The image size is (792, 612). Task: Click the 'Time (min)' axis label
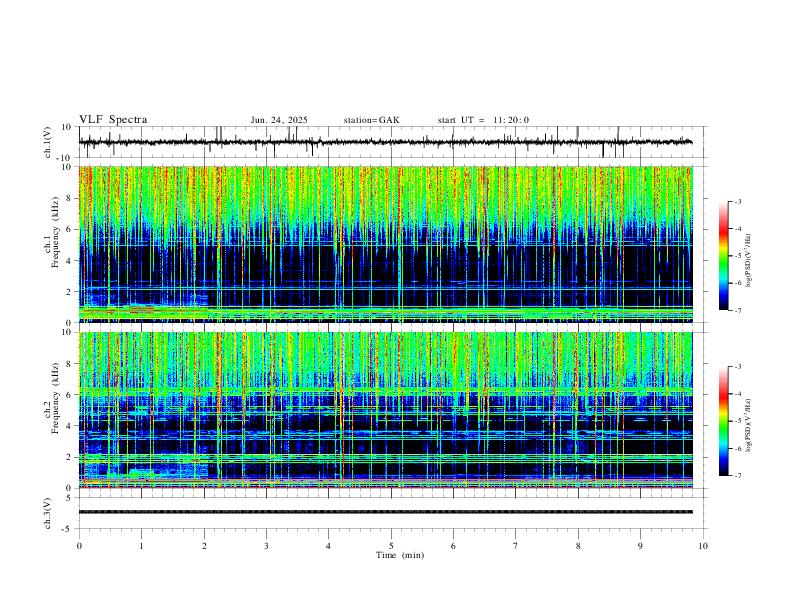400,555
